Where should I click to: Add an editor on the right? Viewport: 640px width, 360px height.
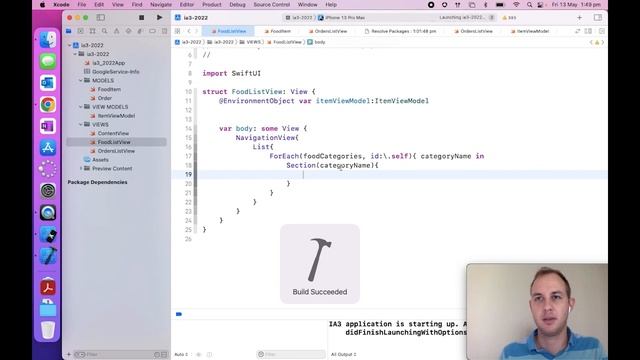pyautogui.click(x=602, y=31)
